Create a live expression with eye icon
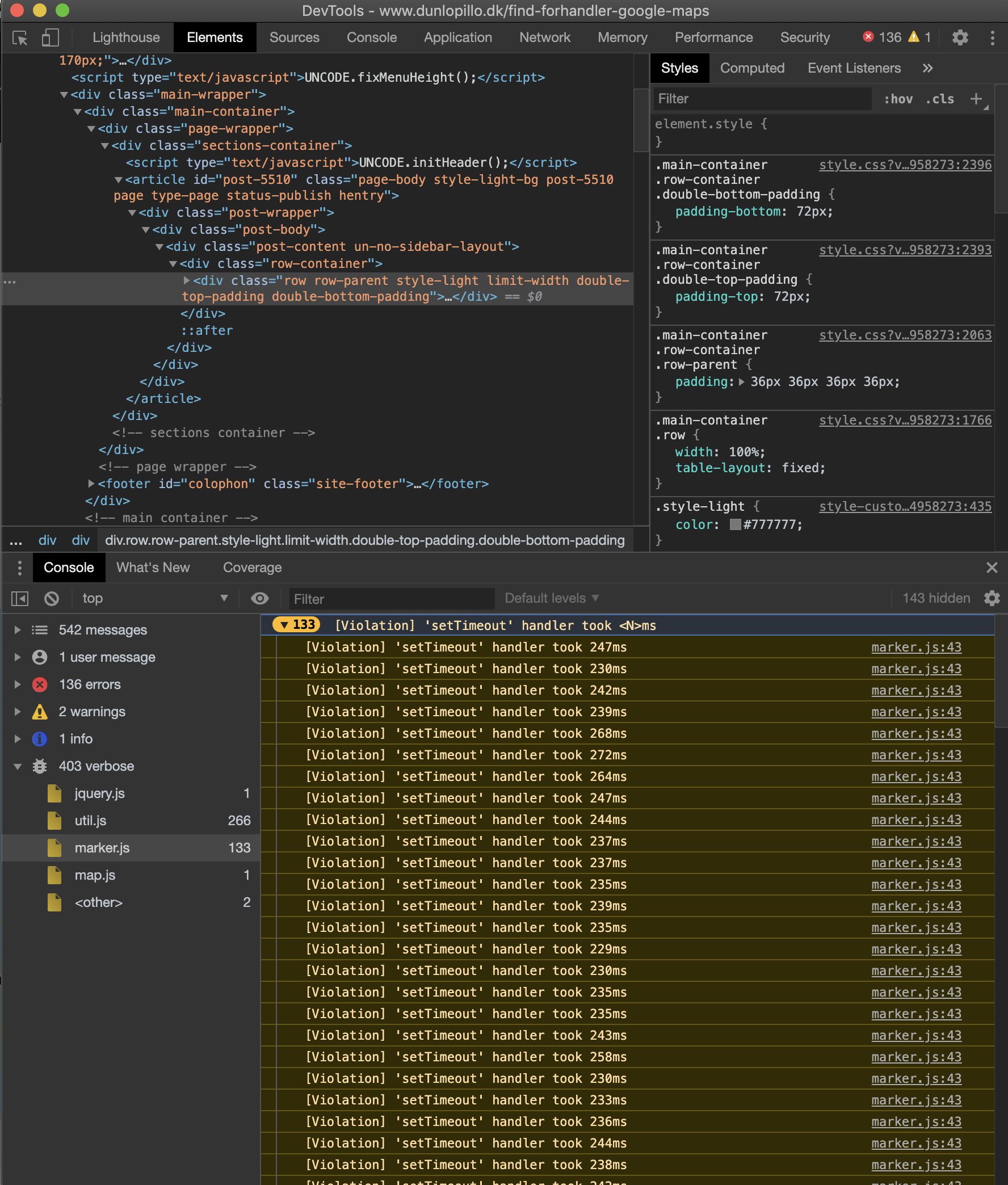This screenshot has height=1185, width=1008. [x=260, y=598]
